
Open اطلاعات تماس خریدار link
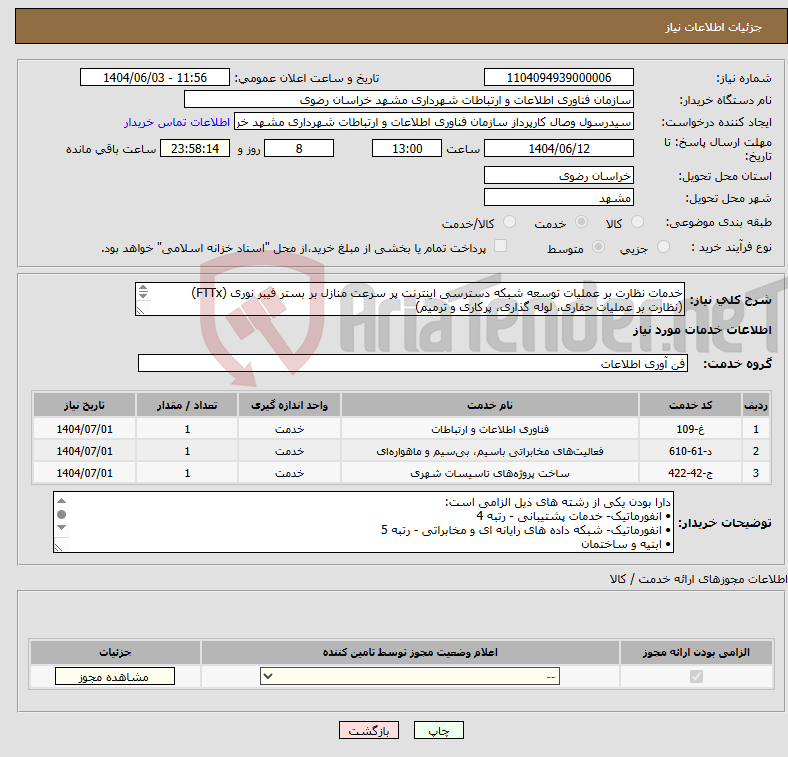[177, 122]
